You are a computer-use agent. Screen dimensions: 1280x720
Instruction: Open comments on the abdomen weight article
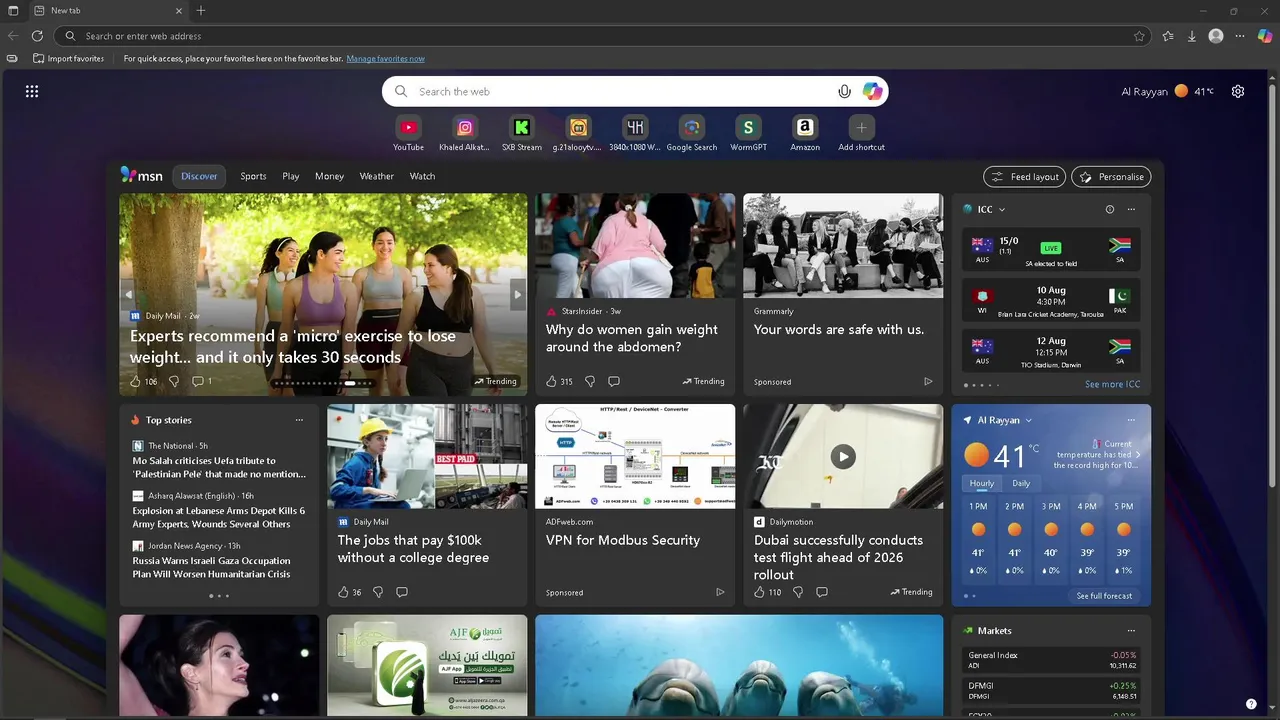coord(614,381)
